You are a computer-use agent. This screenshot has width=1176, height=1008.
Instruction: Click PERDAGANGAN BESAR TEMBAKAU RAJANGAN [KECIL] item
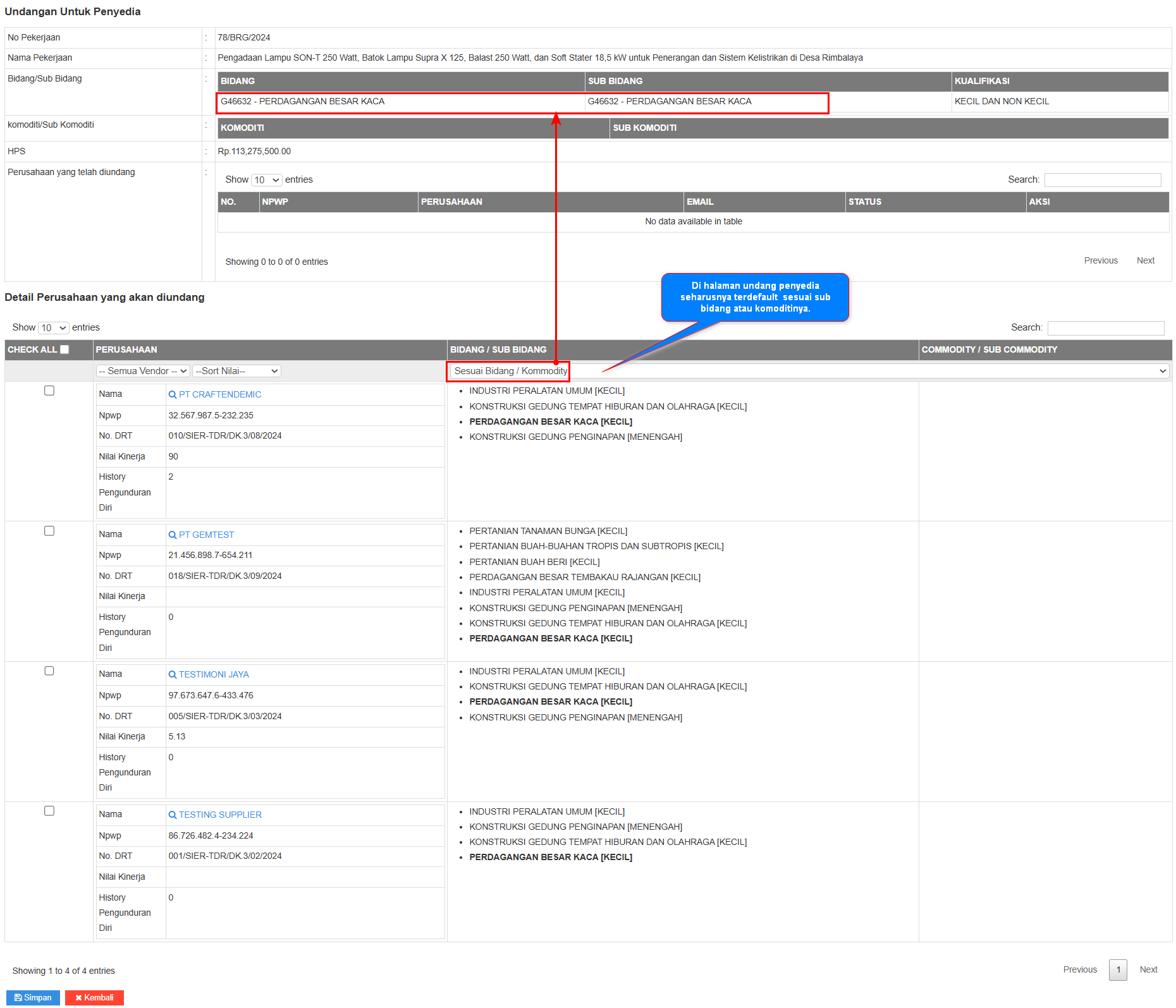[585, 578]
